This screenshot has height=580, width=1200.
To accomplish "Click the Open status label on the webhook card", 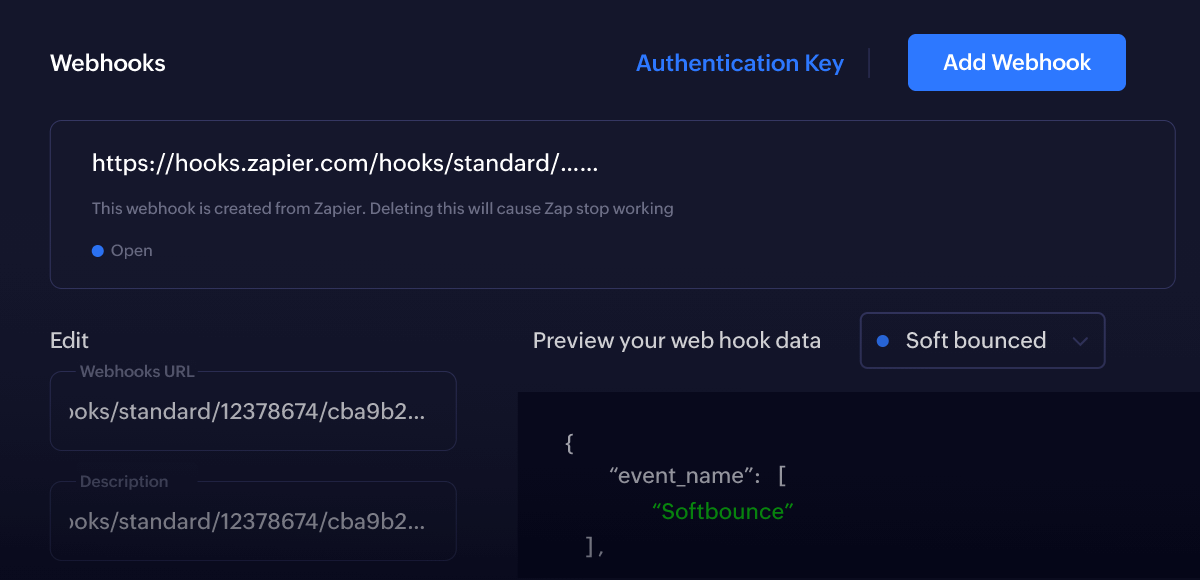I will tap(133, 250).
